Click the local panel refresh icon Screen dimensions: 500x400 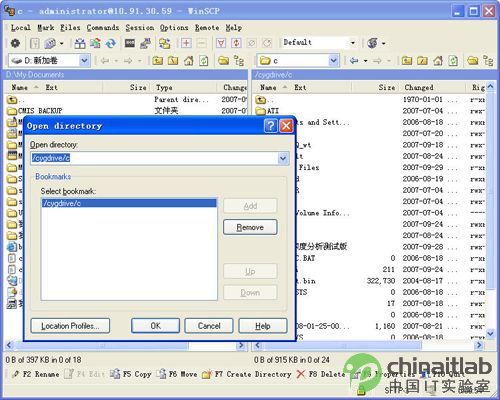[x=204, y=61]
